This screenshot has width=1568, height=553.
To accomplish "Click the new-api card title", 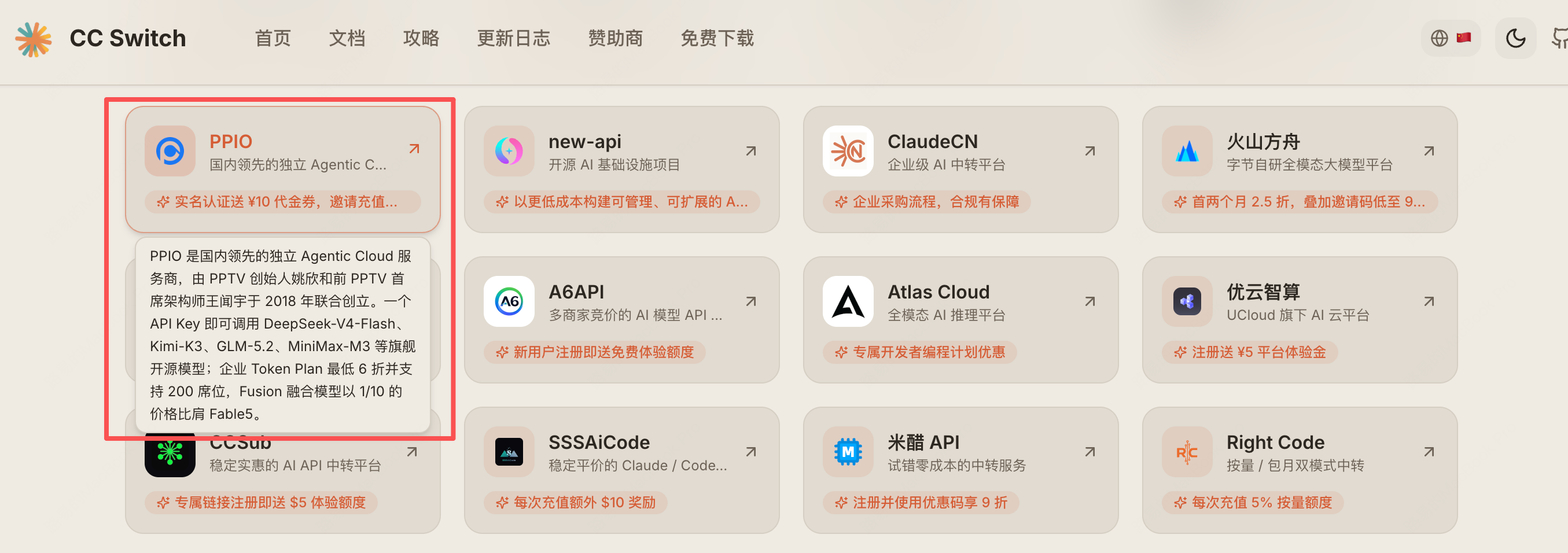I will (585, 142).
